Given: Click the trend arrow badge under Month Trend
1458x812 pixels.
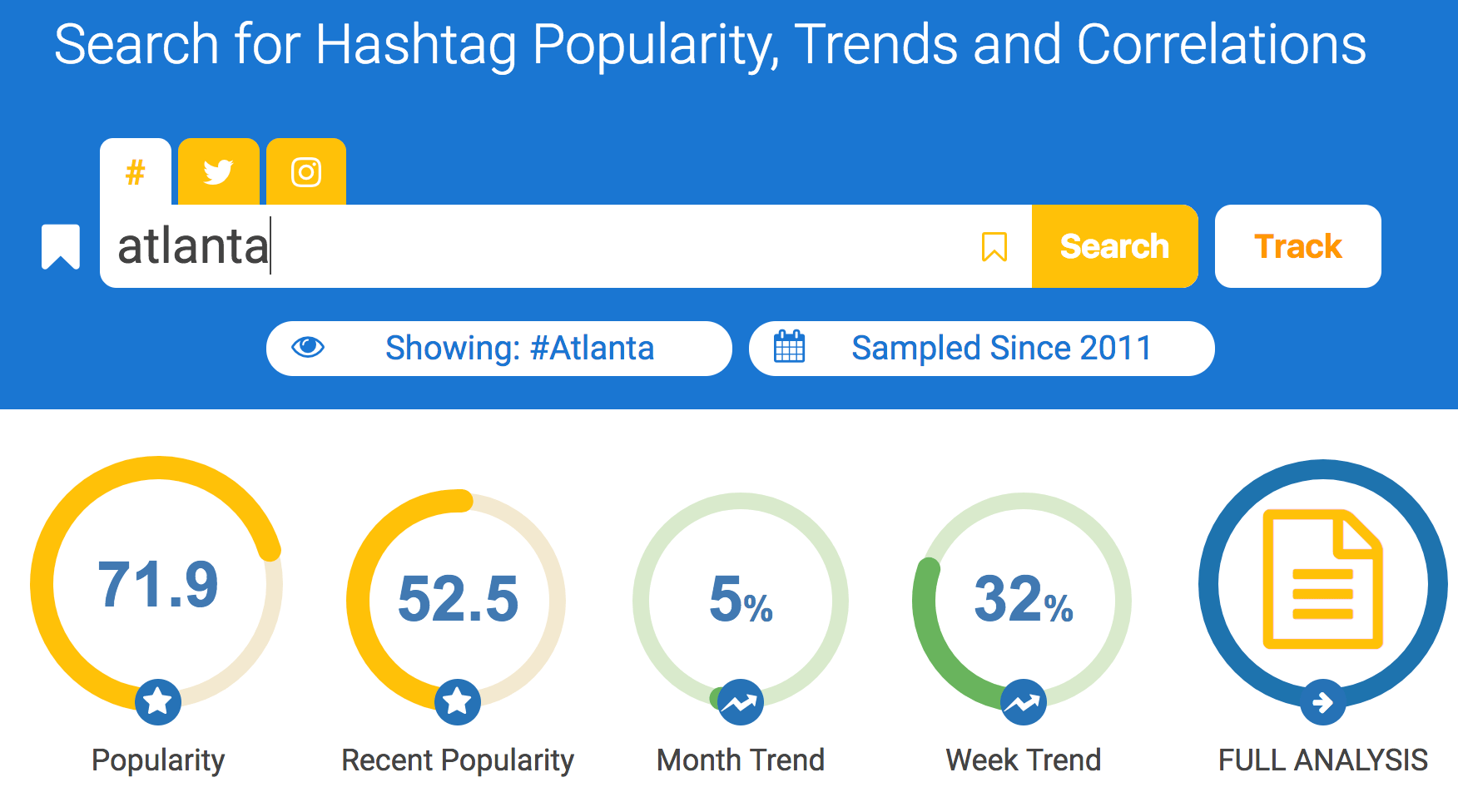Looking at the screenshot, I should 740,703.
